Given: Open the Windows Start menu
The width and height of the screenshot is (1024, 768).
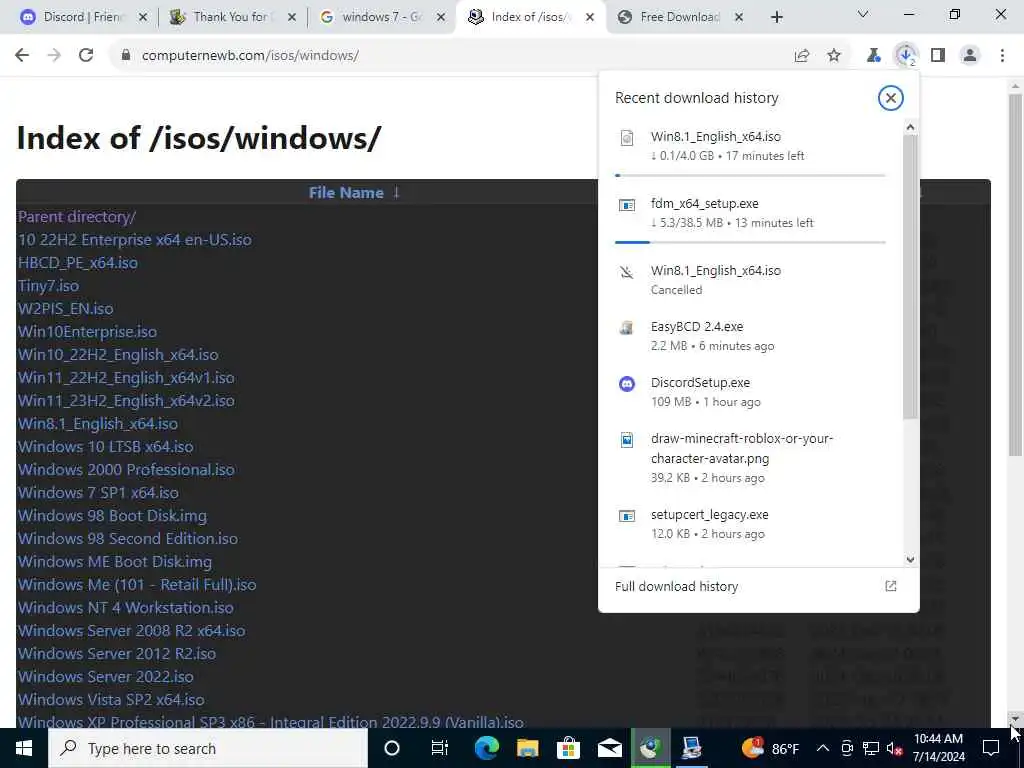Looking at the screenshot, I should pyautogui.click(x=24, y=748).
